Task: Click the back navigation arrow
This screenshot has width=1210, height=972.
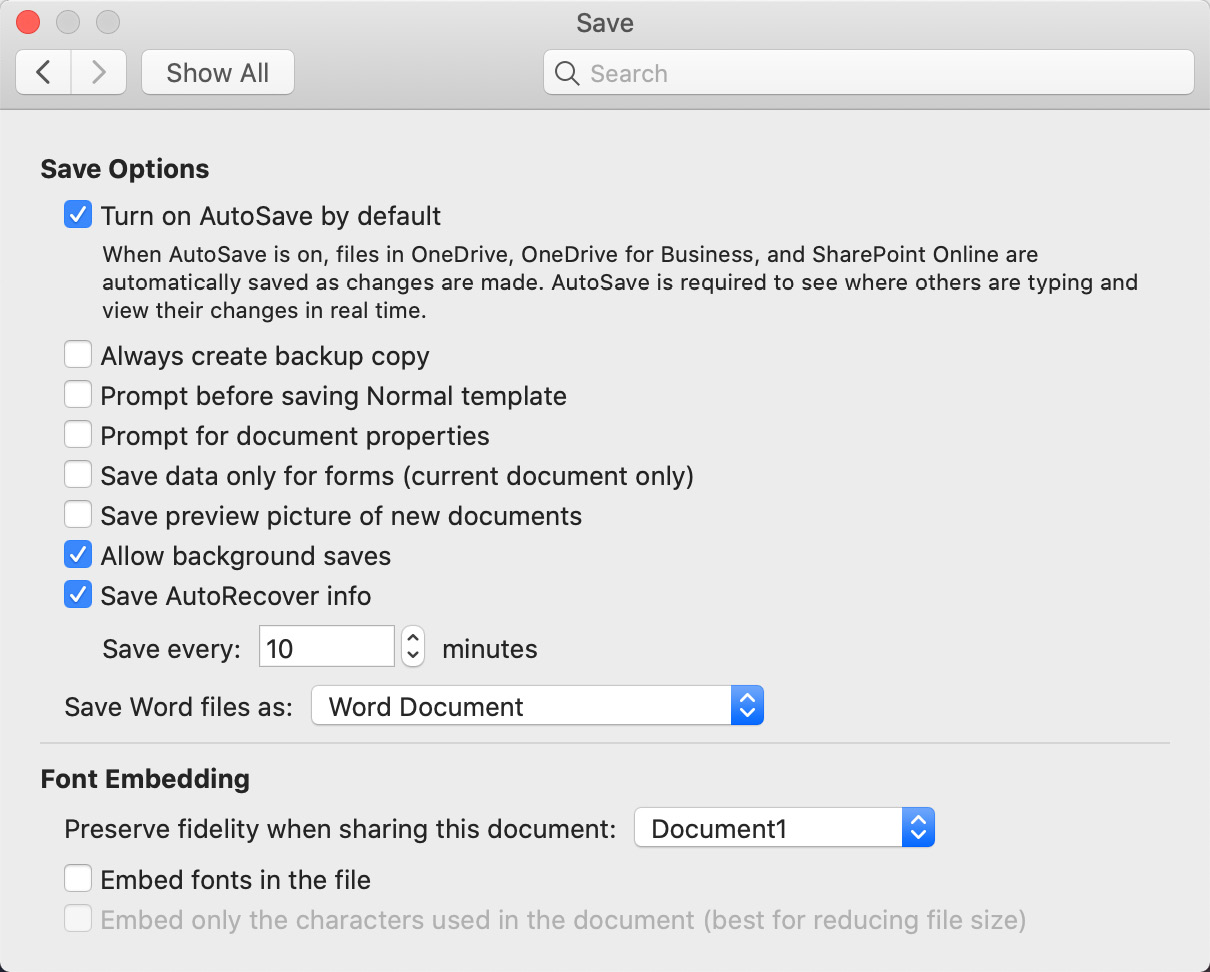Action: [43, 72]
